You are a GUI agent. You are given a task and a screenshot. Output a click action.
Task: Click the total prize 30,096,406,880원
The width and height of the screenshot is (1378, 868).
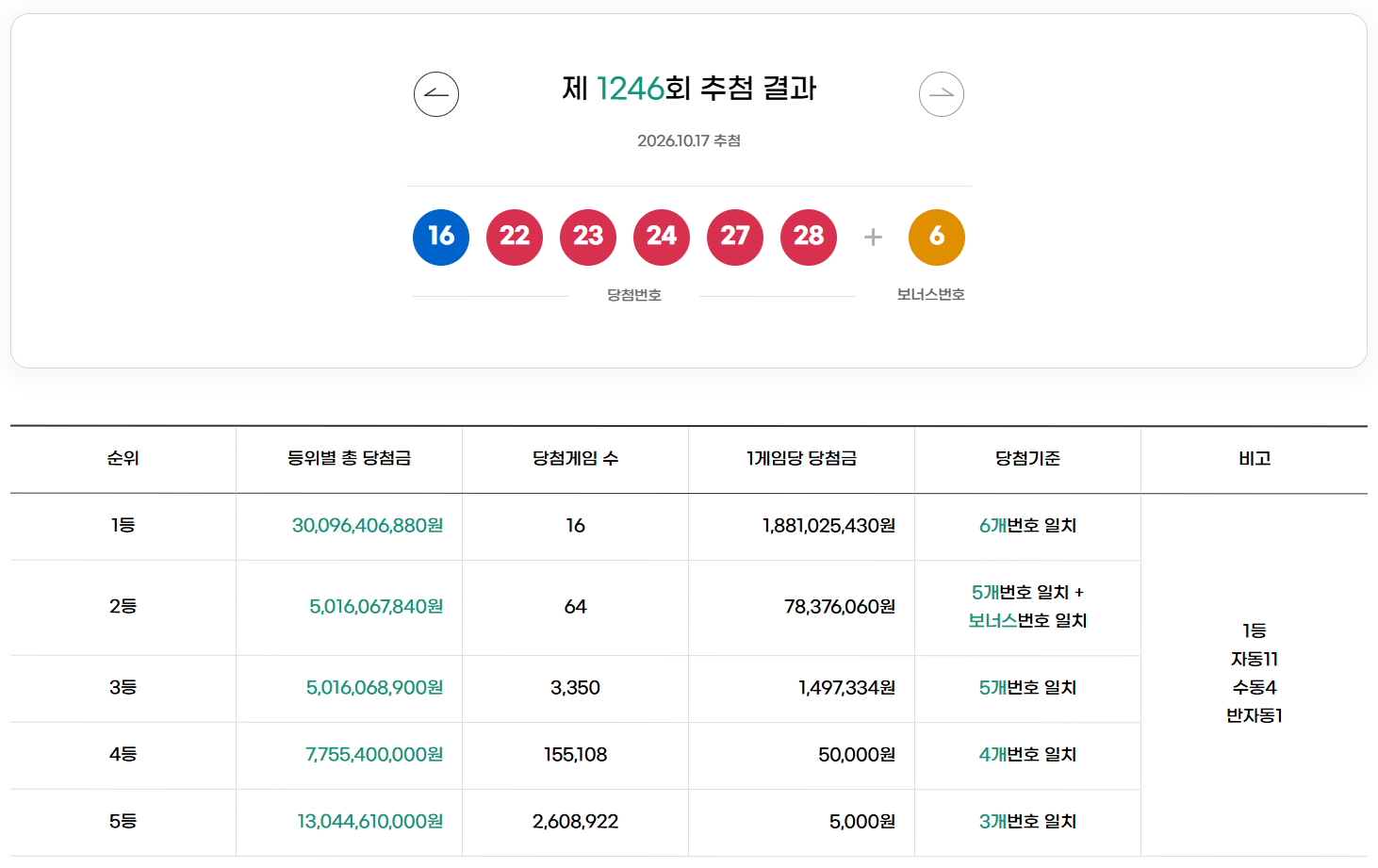pyautogui.click(x=368, y=525)
